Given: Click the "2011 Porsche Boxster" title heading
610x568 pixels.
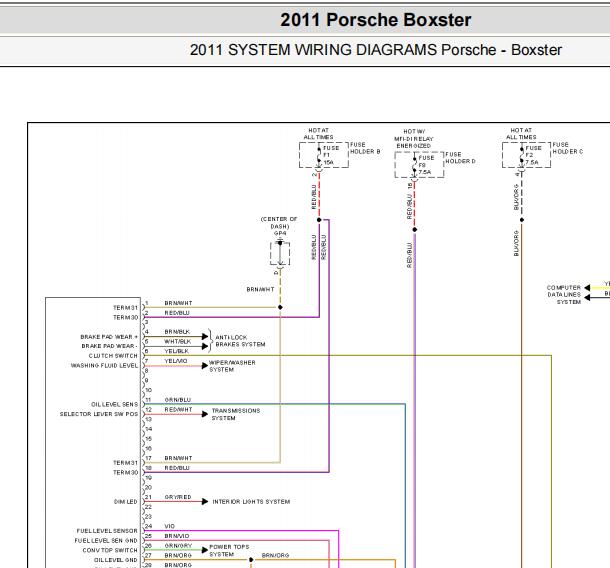Looking at the screenshot, I should (375, 20).
